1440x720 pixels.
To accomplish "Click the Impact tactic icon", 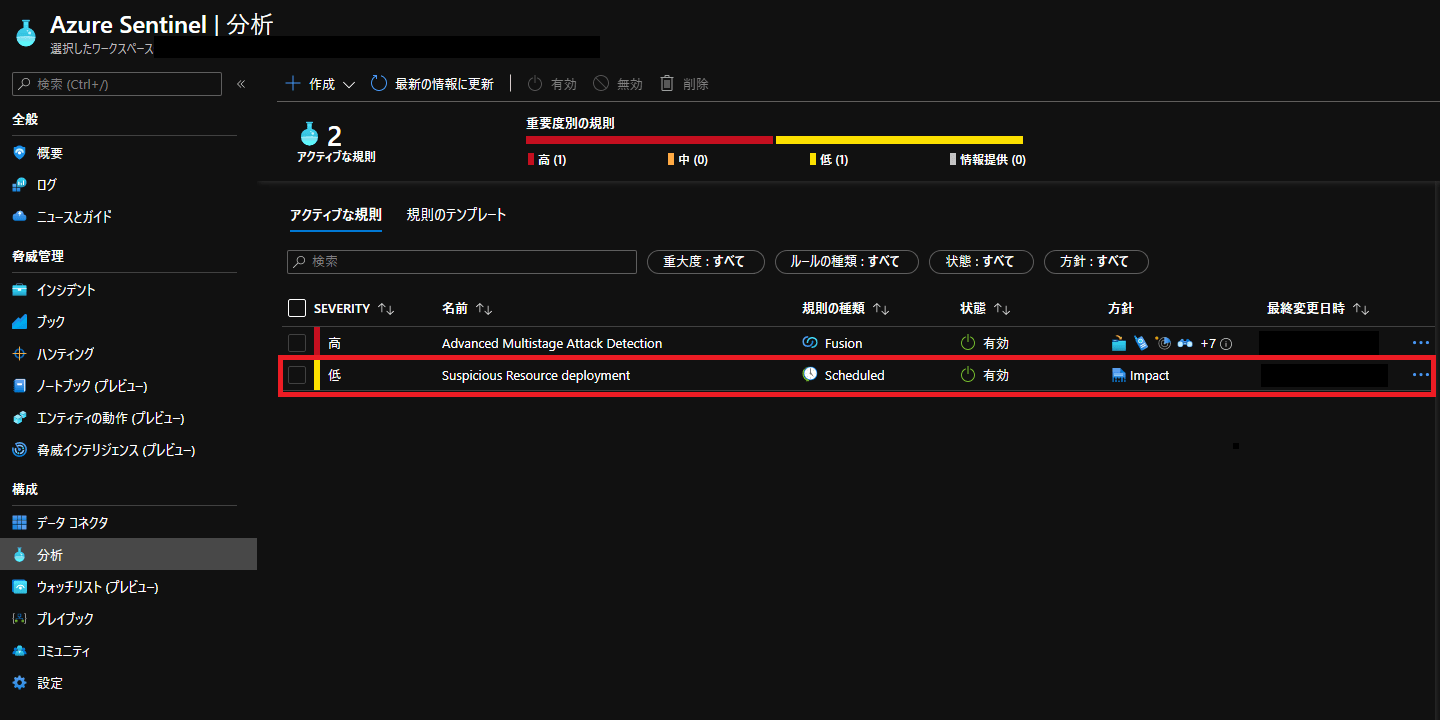I will (1118, 376).
